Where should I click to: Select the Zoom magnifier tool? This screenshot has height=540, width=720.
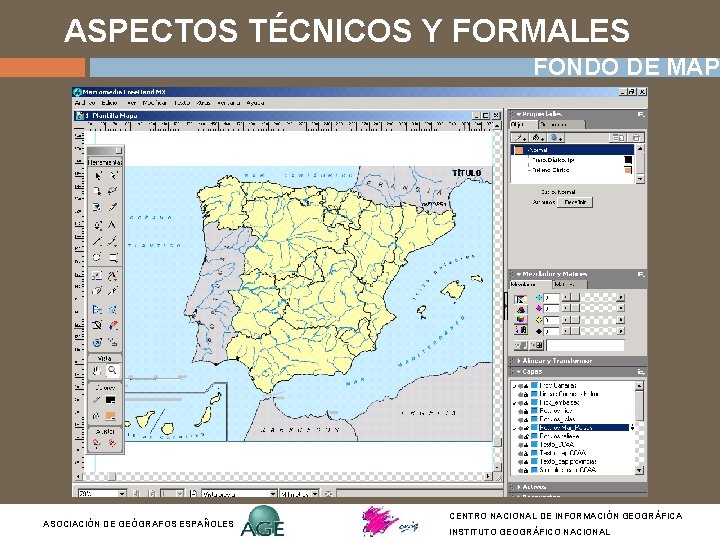112,371
